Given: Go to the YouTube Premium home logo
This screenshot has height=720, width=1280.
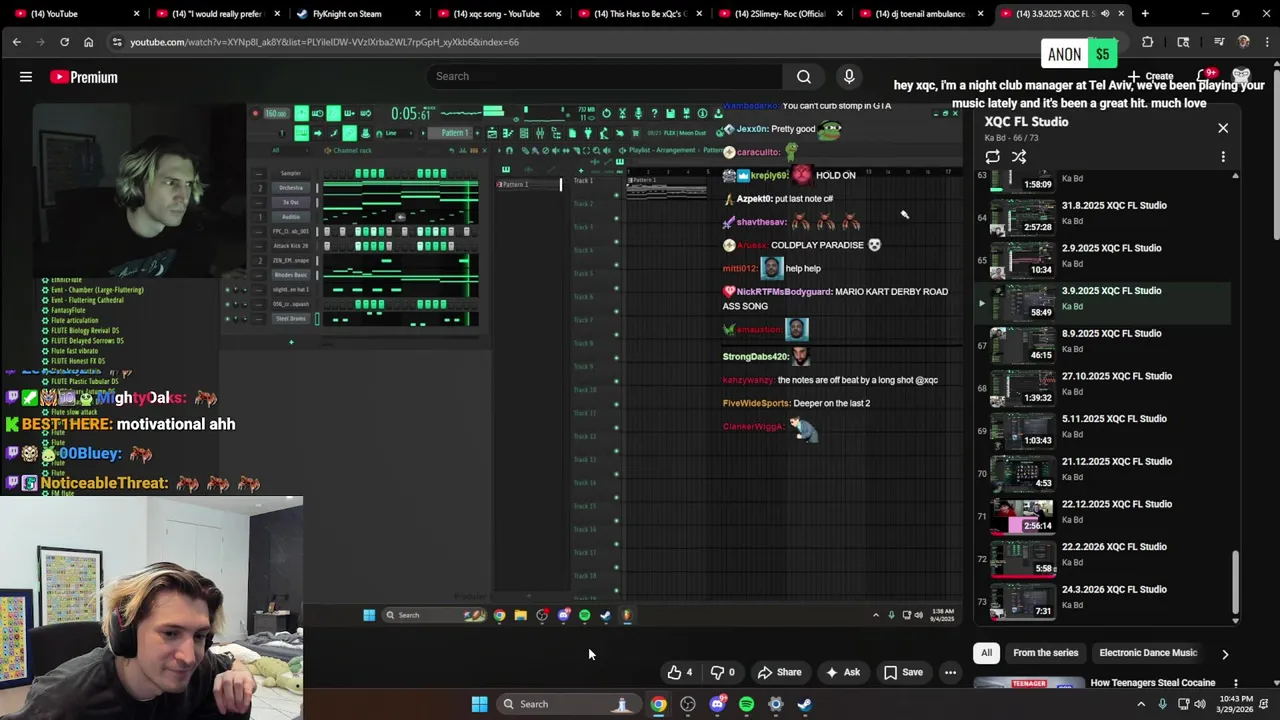Looking at the screenshot, I should 84,77.
